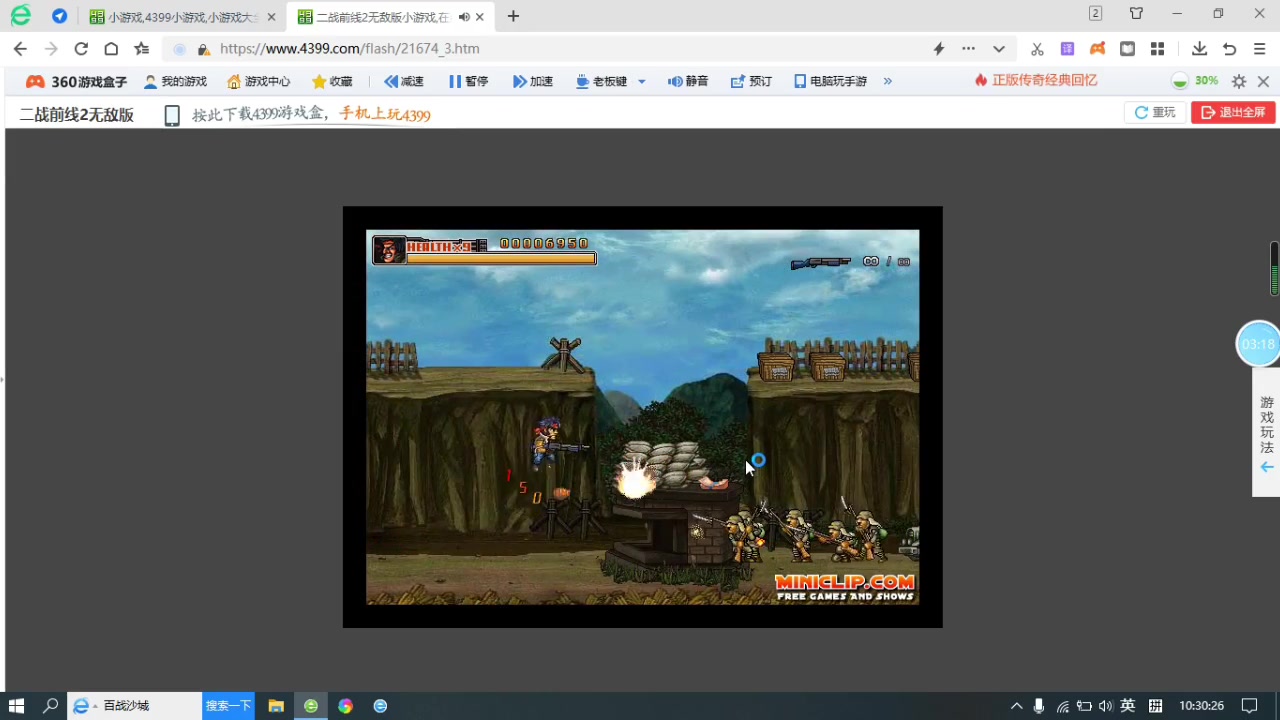Close the 小游戏,4399小游戏 tab
The image size is (1280, 720).
[x=271, y=17]
